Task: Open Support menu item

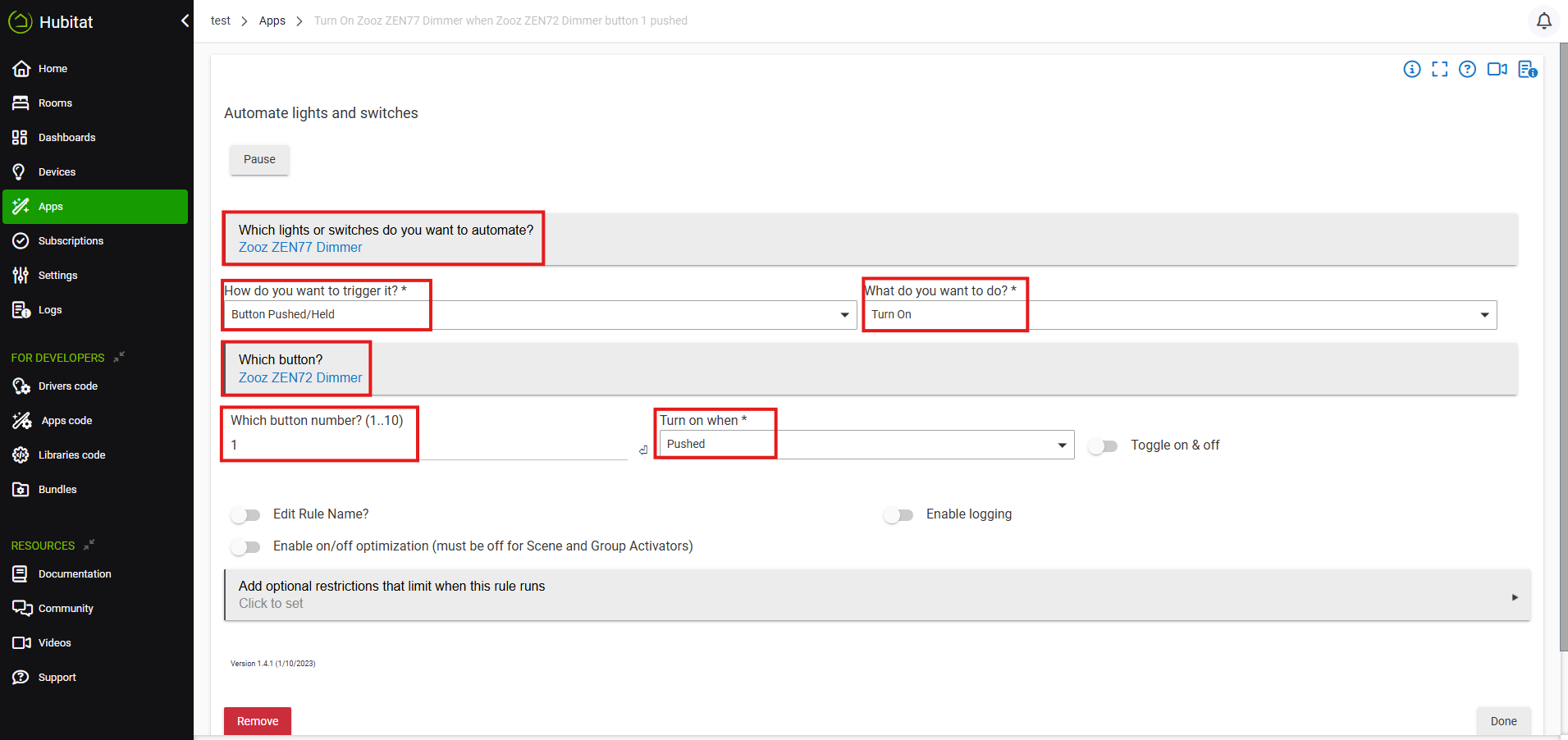Action: (x=95, y=678)
